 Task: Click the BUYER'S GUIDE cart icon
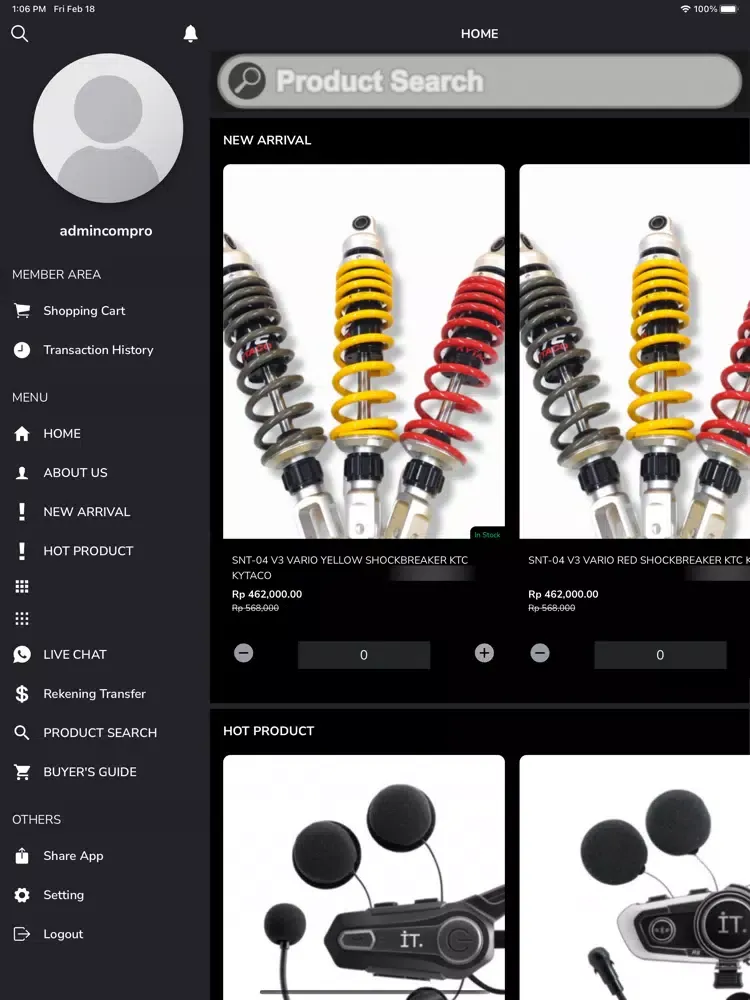click(x=22, y=772)
